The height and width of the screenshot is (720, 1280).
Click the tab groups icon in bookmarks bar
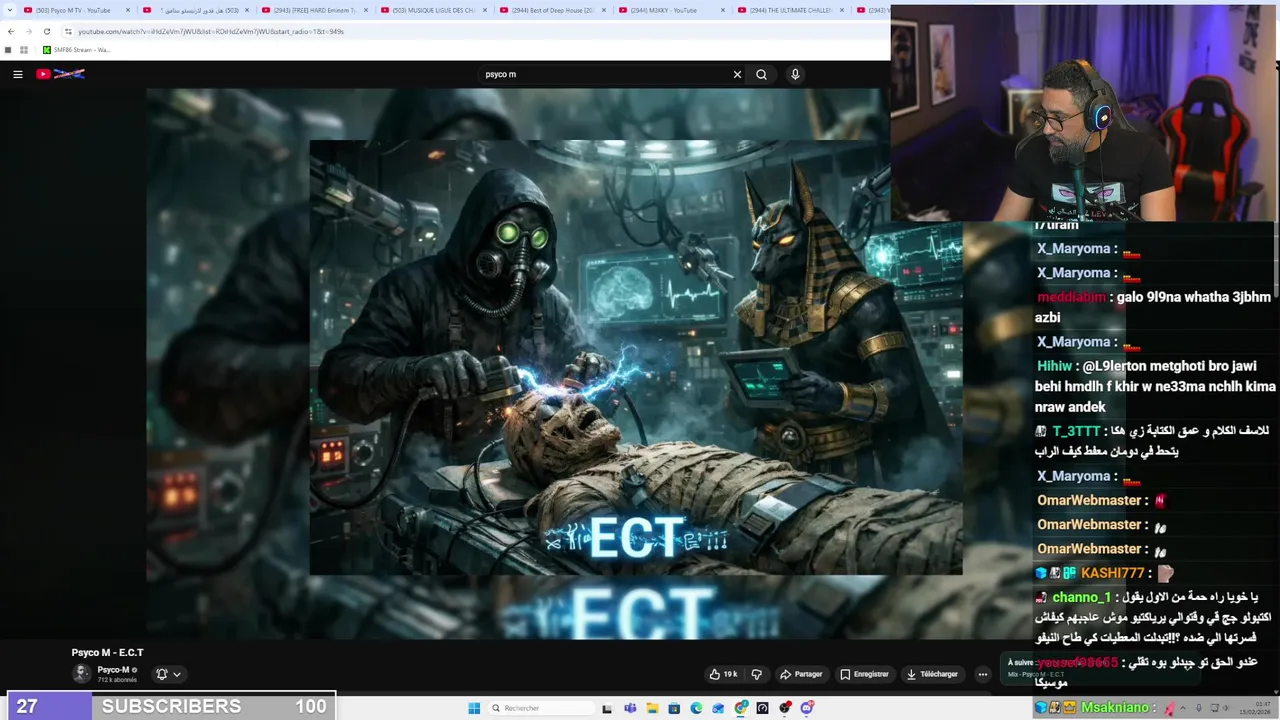pyautogui.click(x=8, y=50)
